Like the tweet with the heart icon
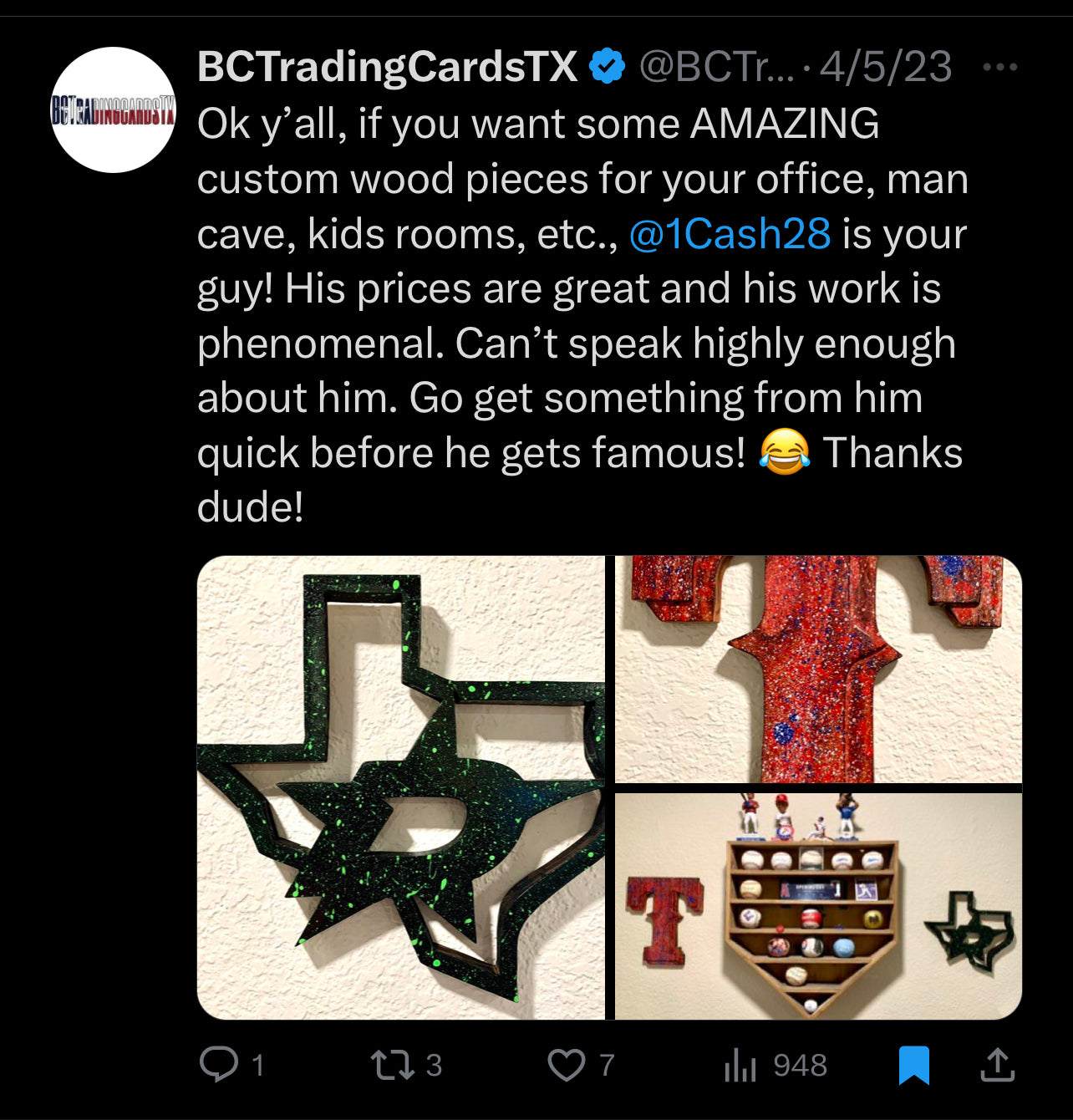Viewport: 1073px width, 1120px height. tap(567, 1065)
